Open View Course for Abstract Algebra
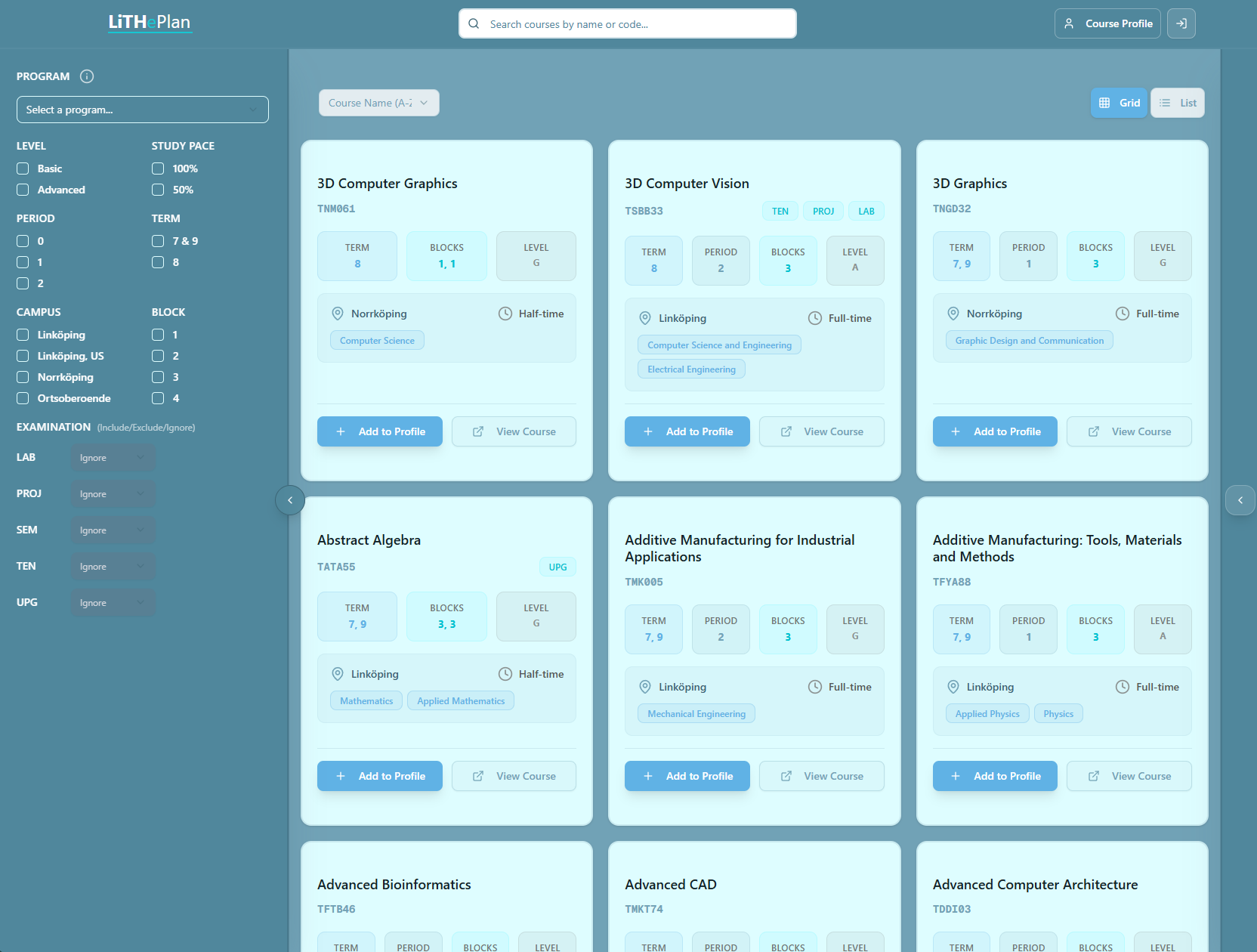 click(514, 776)
